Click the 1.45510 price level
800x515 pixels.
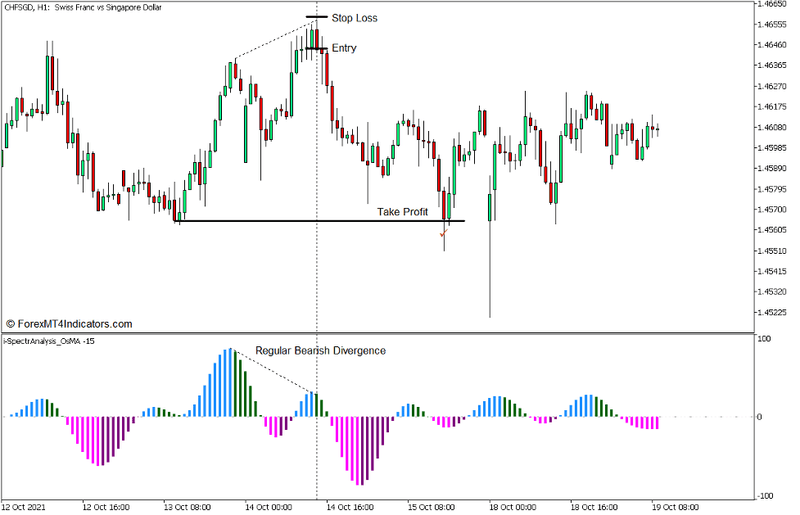(772, 251)
